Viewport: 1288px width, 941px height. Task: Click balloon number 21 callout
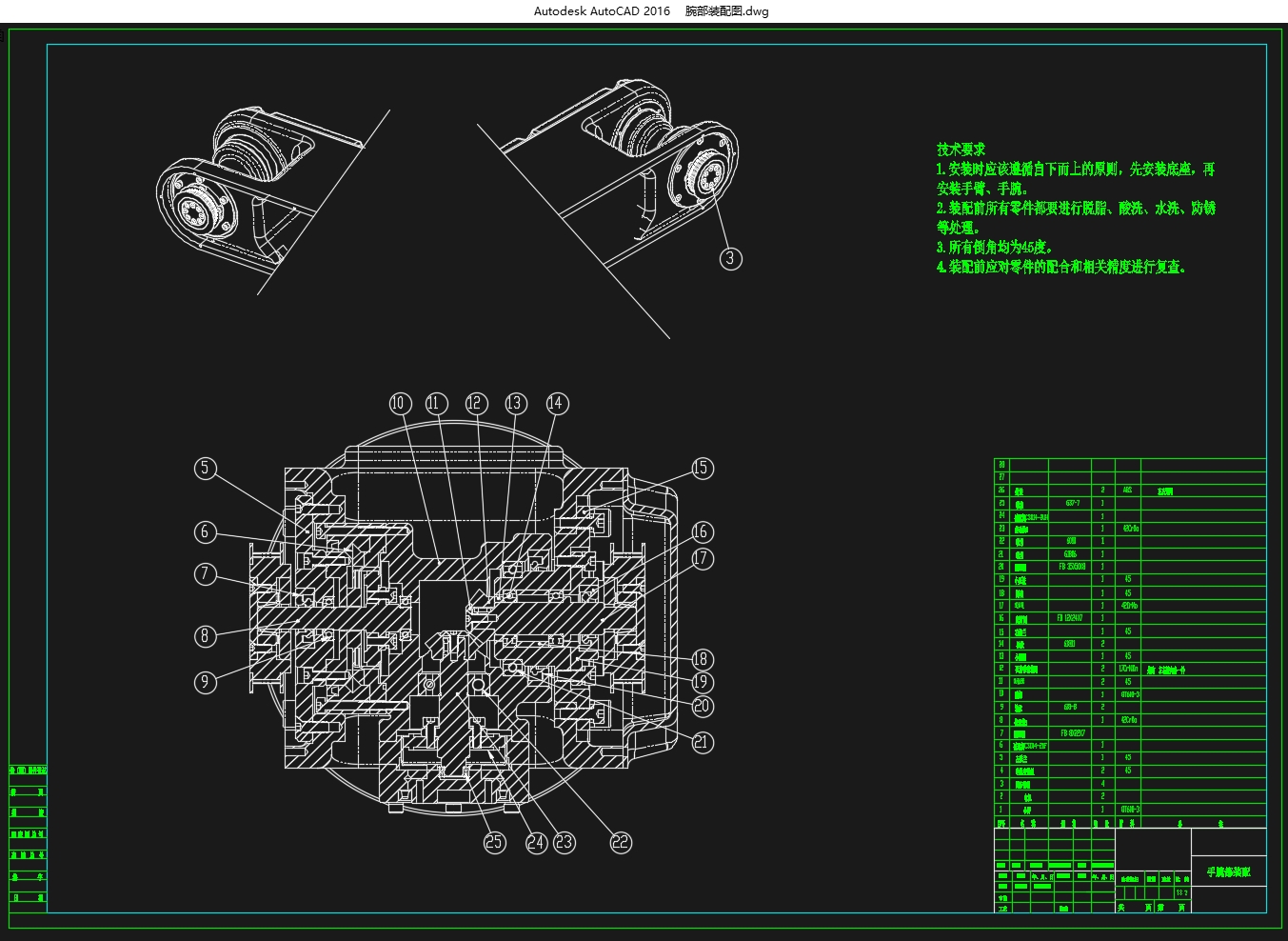point(702,742)
